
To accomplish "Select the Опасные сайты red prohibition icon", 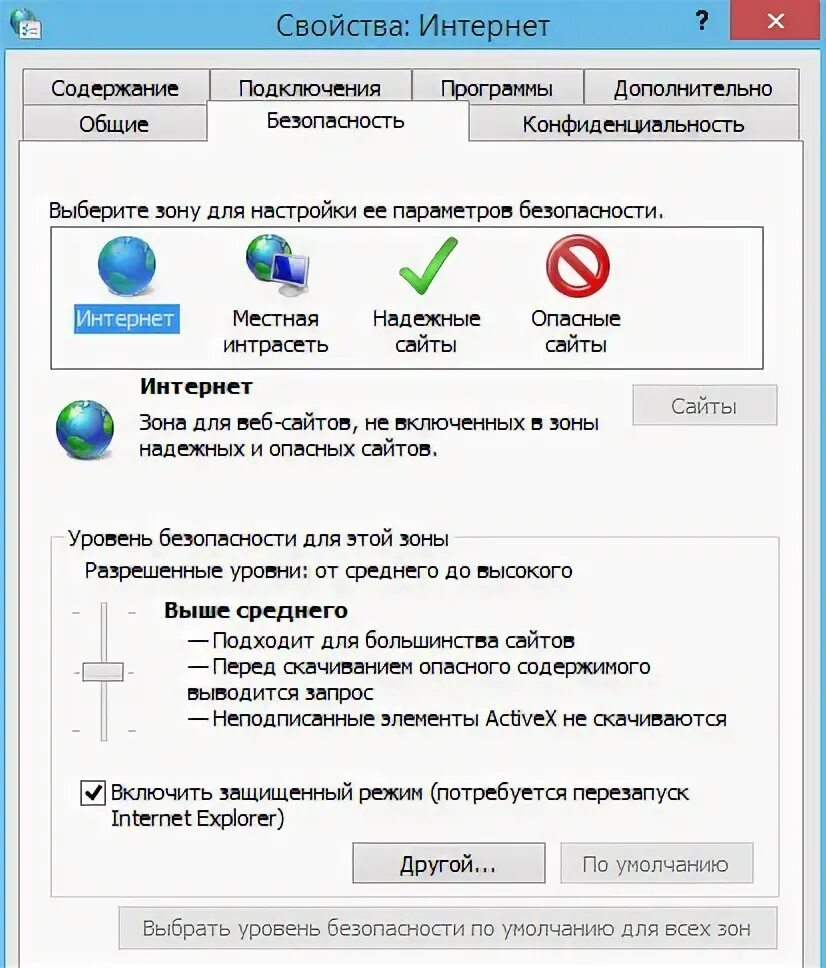I will [x=577, y=266].
